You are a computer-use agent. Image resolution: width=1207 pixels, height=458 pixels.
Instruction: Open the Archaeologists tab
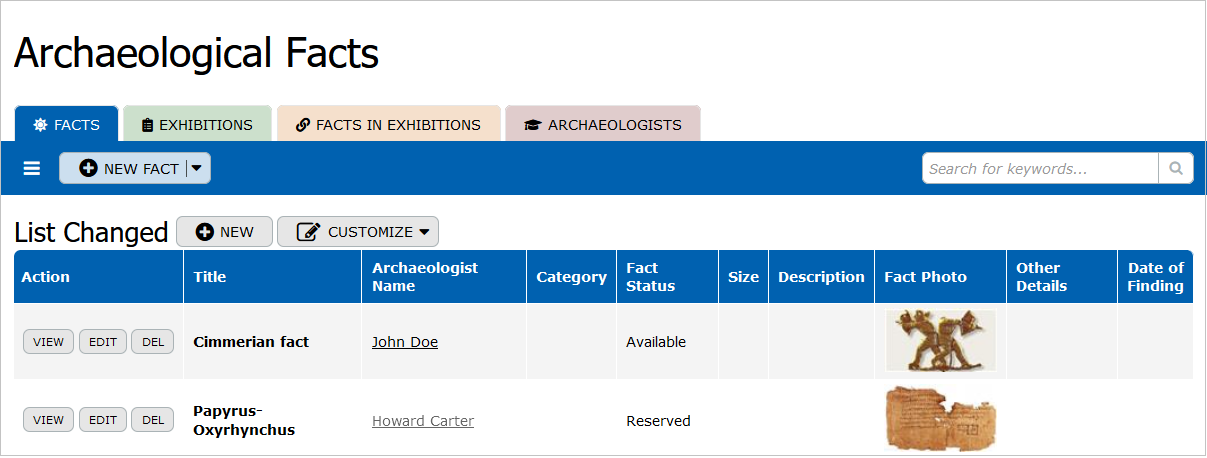(603, 125)
